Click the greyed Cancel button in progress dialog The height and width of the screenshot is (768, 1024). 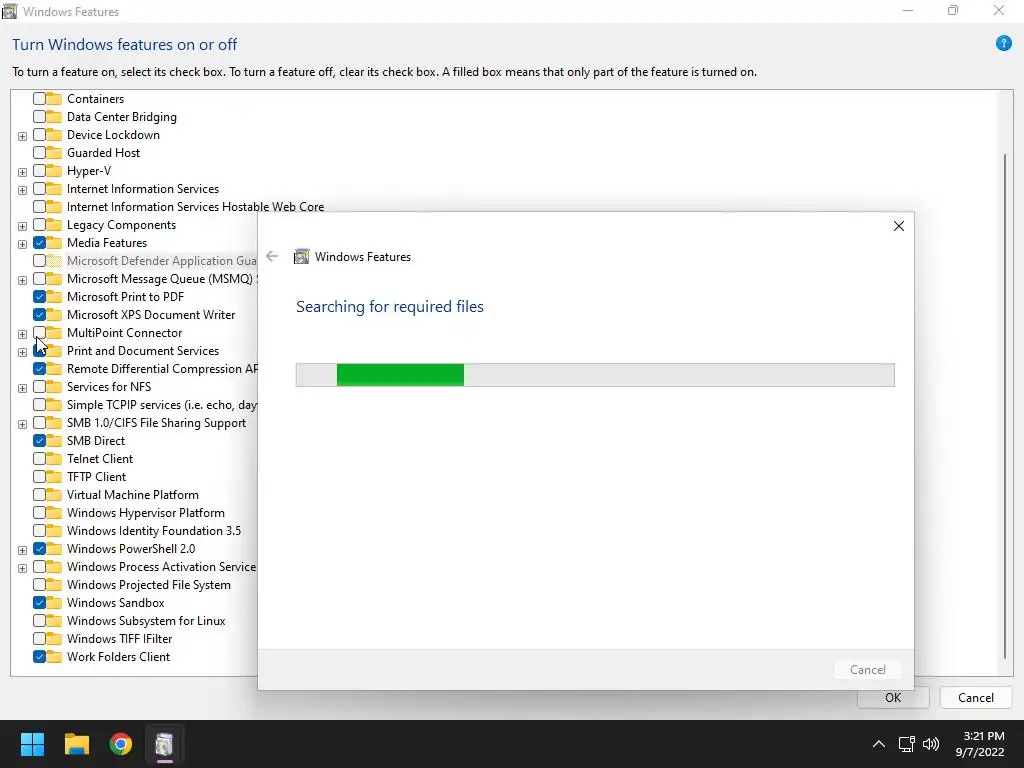(867, 669)
